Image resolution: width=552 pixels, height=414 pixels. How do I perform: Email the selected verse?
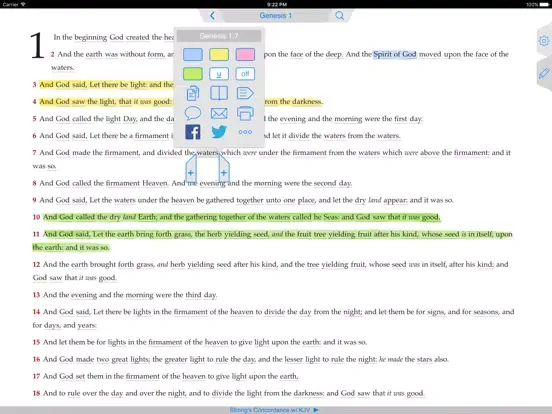(219, 113)
